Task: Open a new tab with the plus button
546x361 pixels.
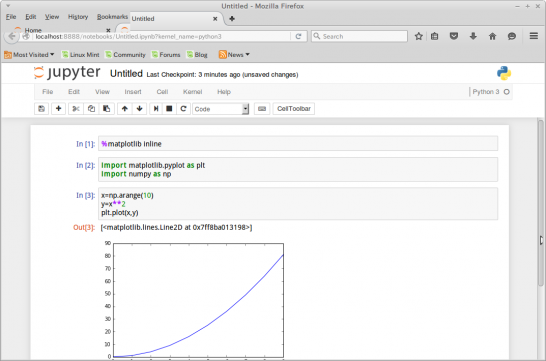Action: pos(232,18)
